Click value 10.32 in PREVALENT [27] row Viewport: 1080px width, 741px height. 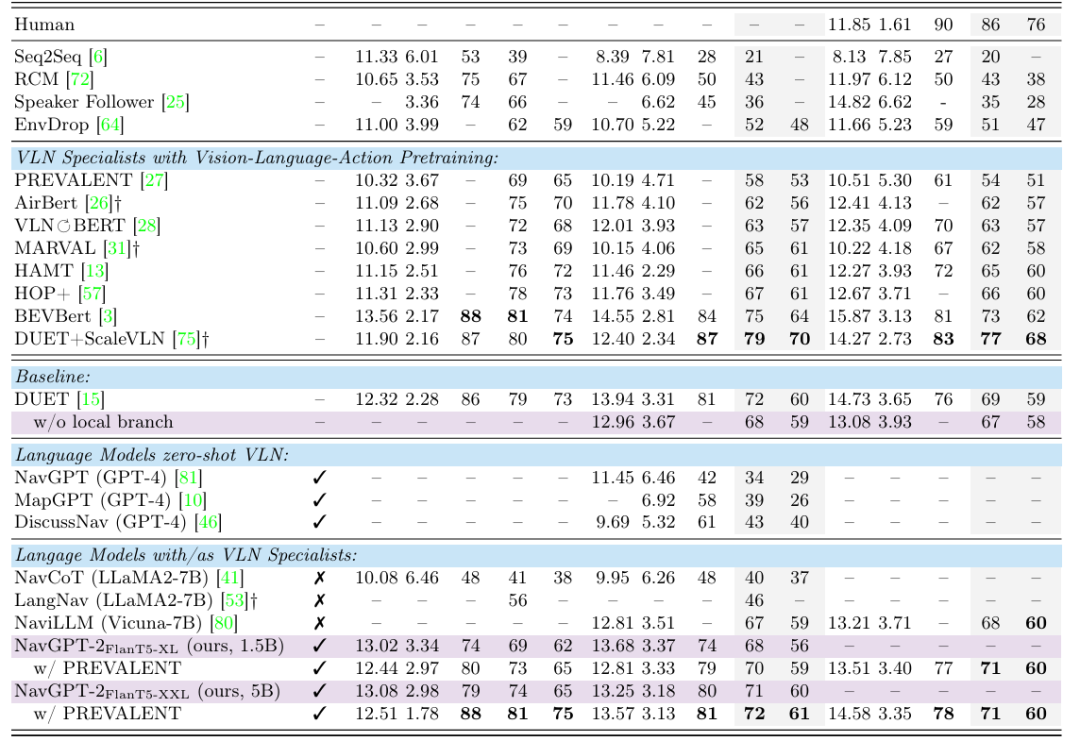[x=376, y=180]
